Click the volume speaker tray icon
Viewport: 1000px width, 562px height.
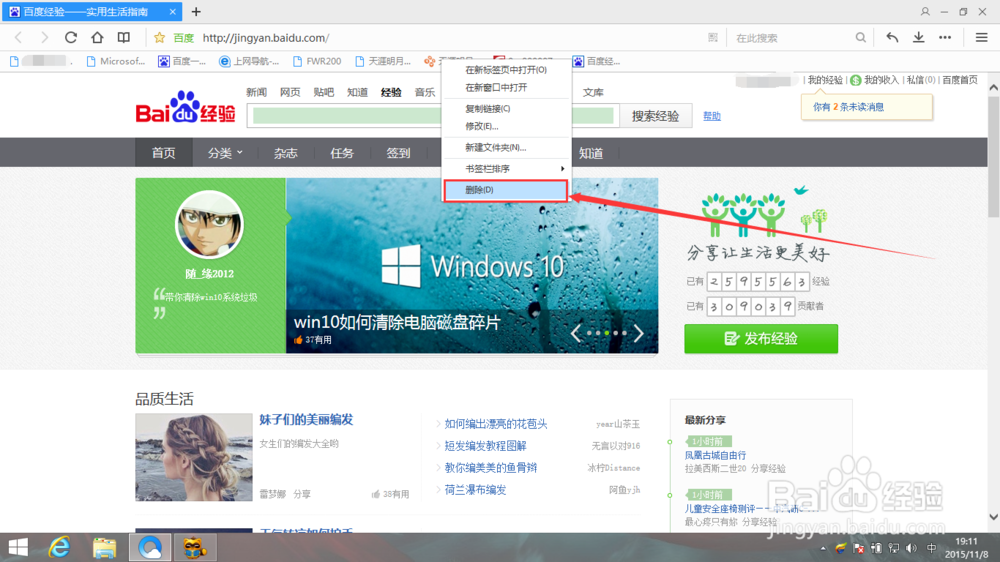coord(911,548)
